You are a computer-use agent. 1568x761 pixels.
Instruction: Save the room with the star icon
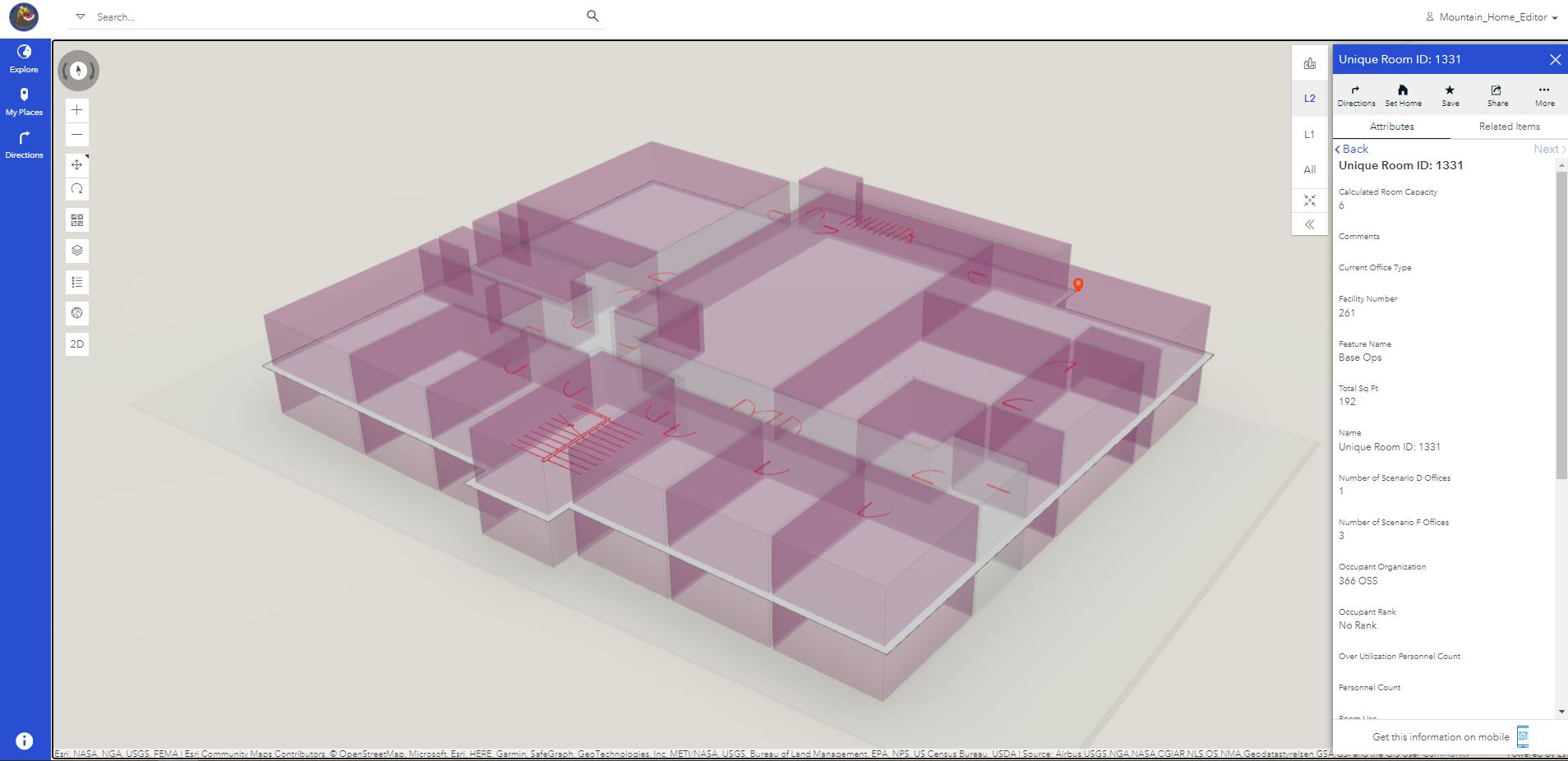[1450, 94]
